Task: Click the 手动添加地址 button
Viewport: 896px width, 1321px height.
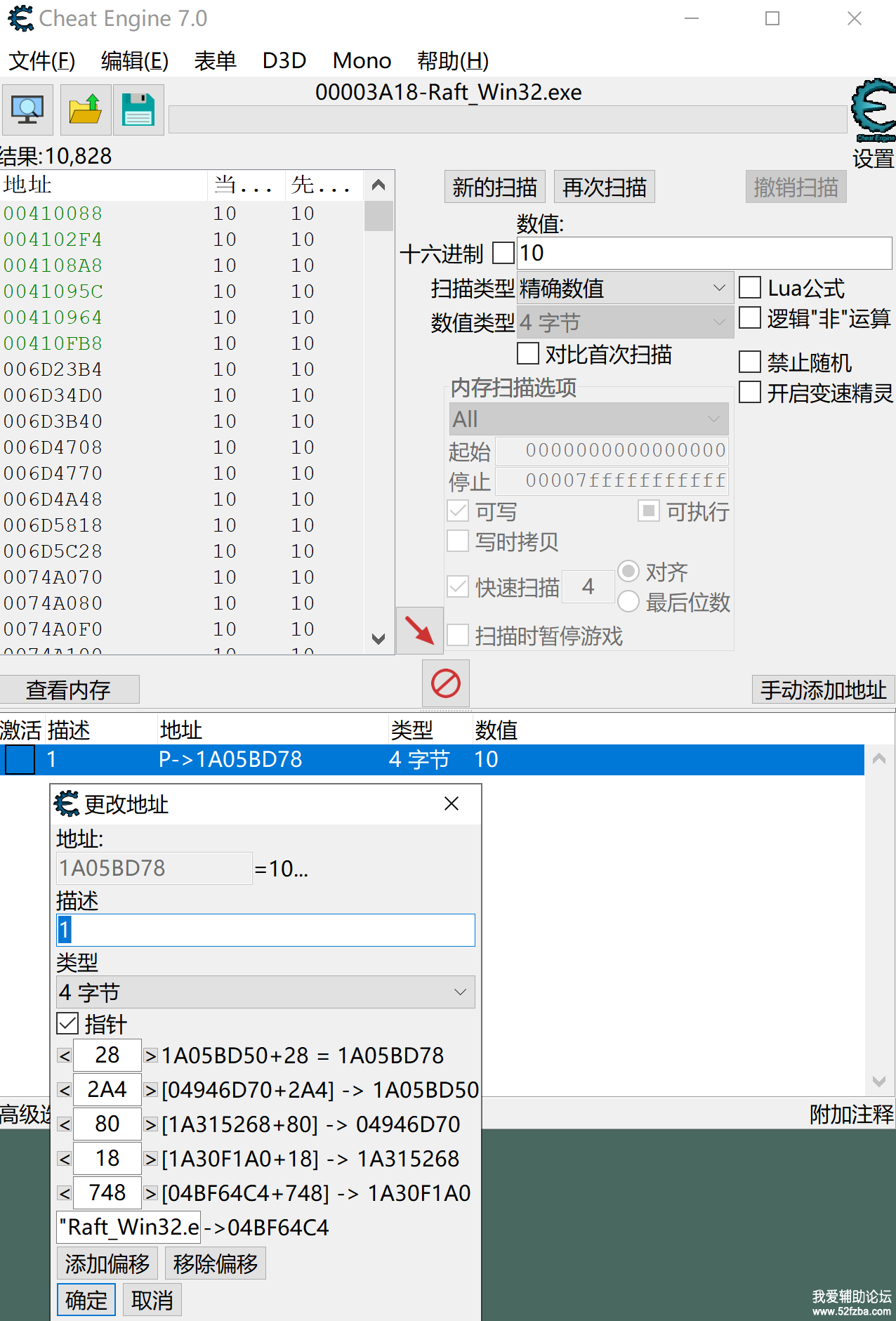Action: pyautogui.click(x=824, y=690)
